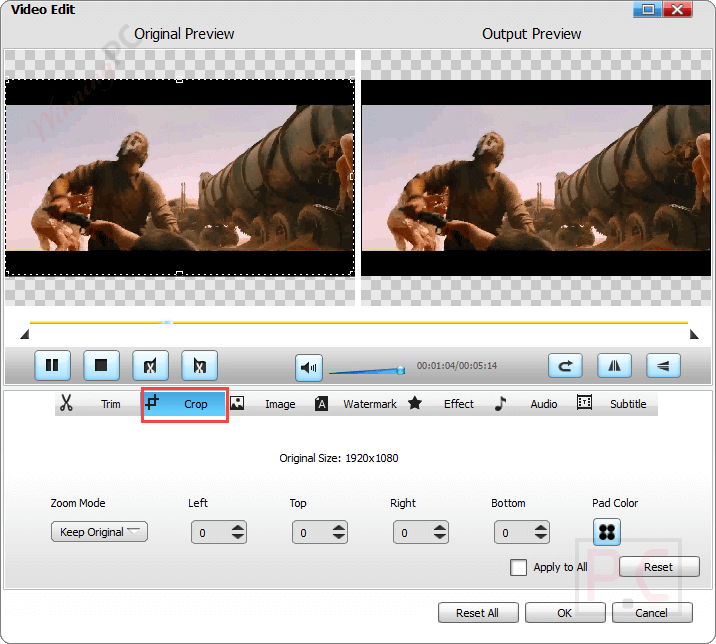716x644 pixels.
Task: Decrease the Top crop value
Action: (339, 537)
